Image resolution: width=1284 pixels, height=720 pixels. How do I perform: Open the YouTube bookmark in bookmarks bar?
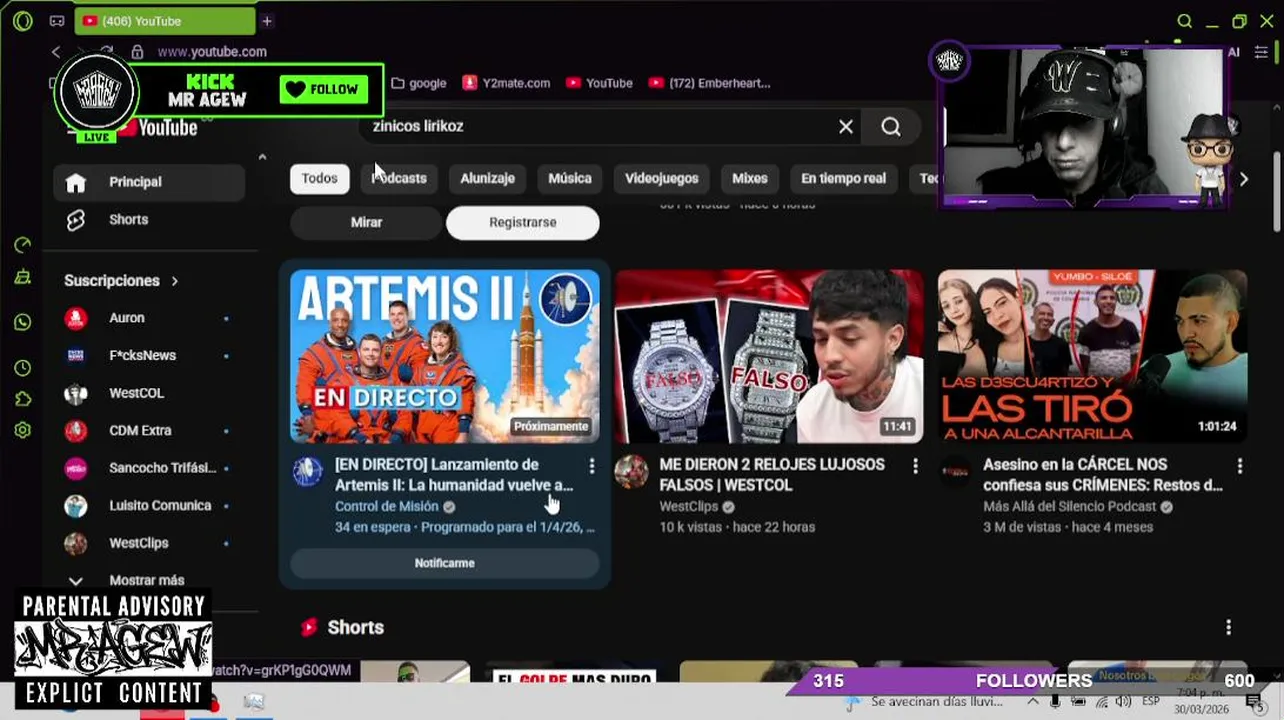599,83
